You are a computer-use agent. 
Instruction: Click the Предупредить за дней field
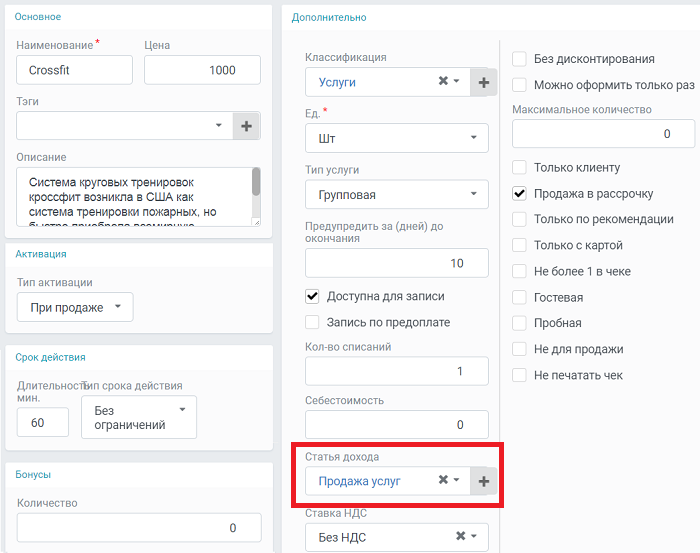click(x=397, y=263)
